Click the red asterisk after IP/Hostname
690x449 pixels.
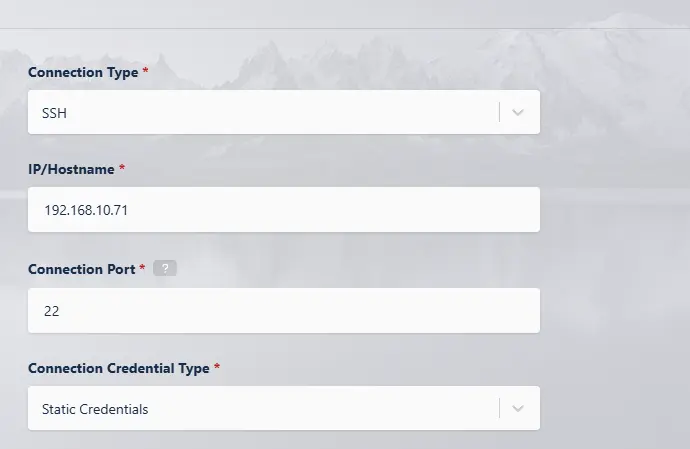tap(122, 169)
